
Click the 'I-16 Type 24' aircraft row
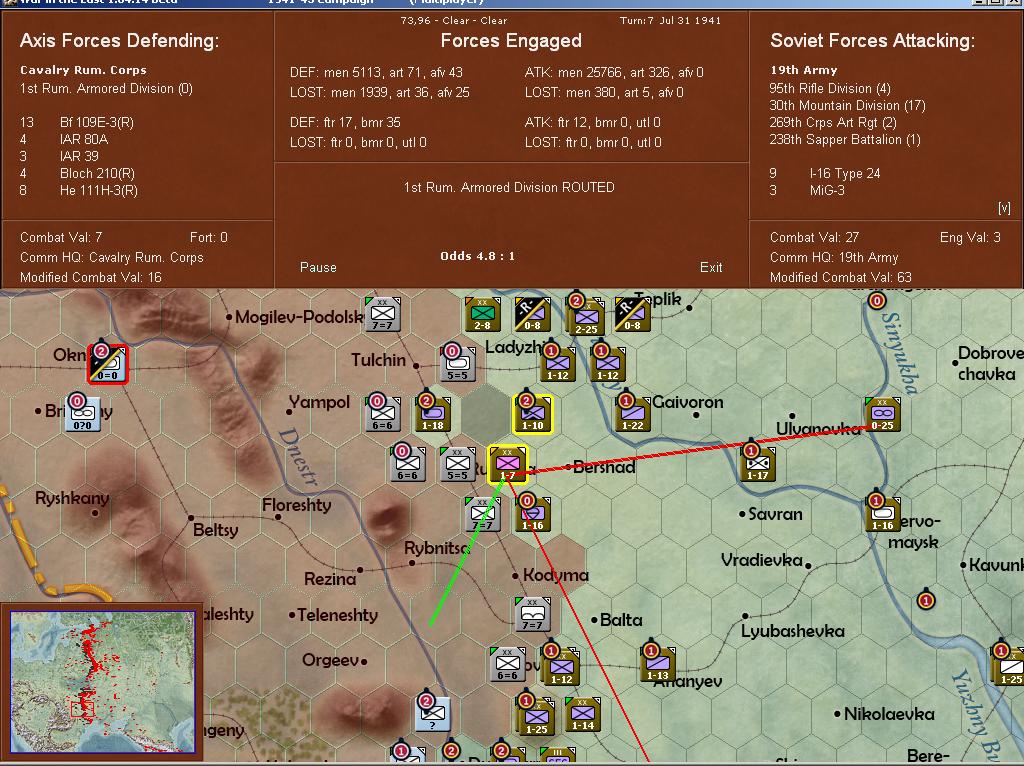tap(825, 173)
